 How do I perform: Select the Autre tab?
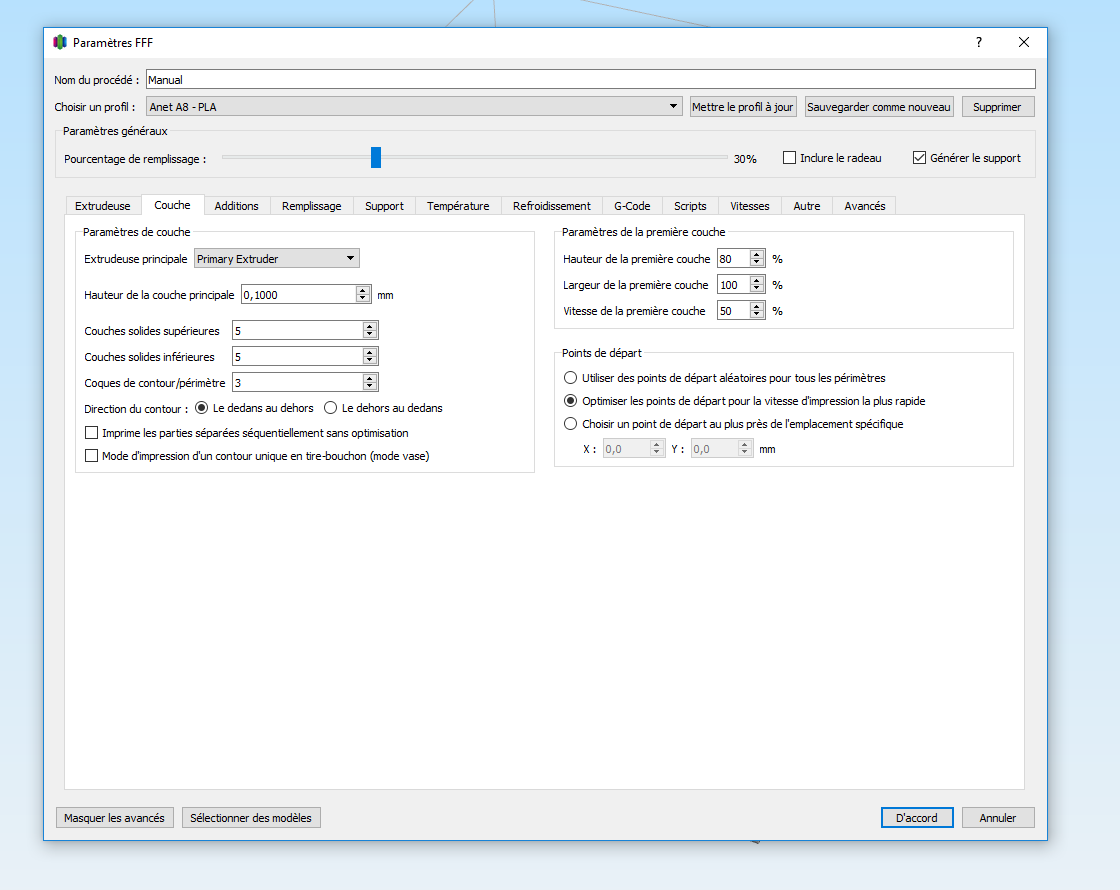(x=806, y=206)
